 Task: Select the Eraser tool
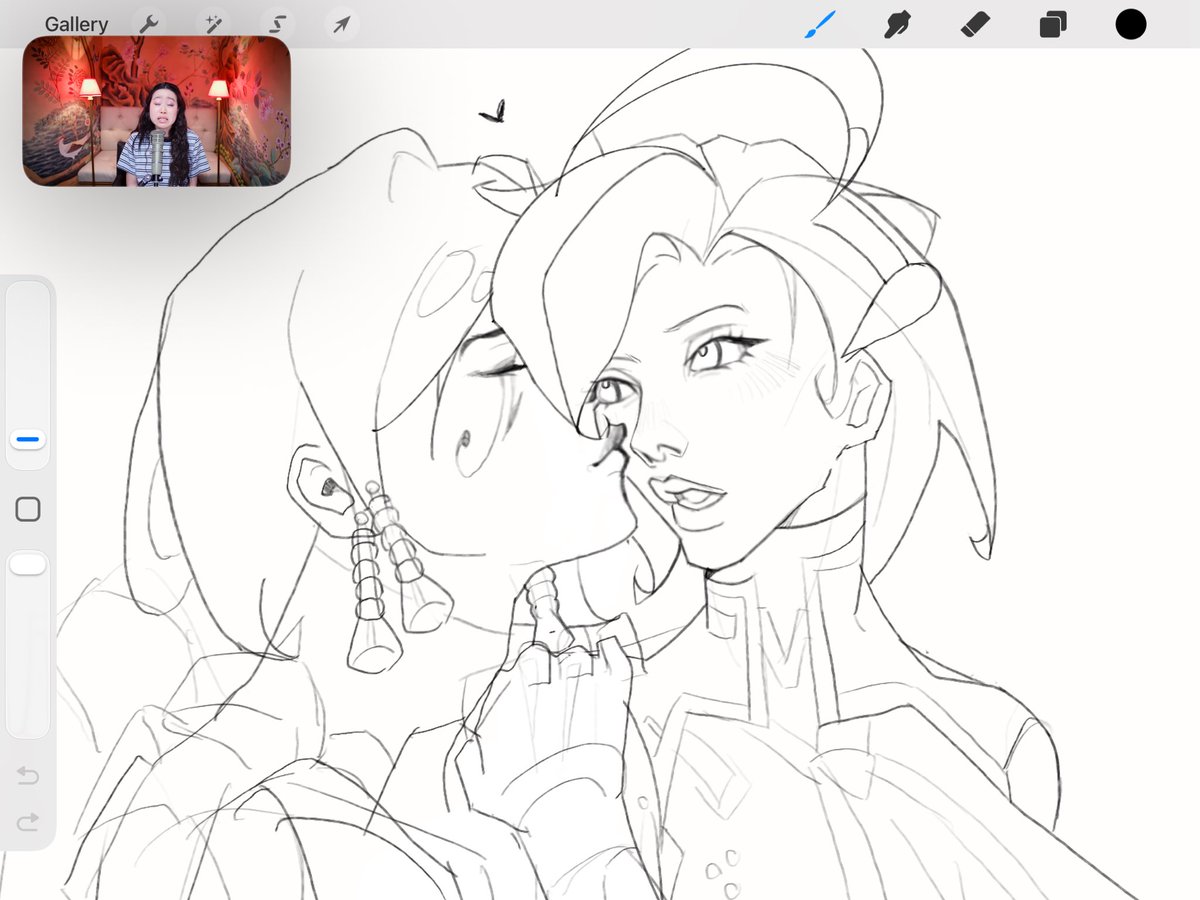coord(975,24)
